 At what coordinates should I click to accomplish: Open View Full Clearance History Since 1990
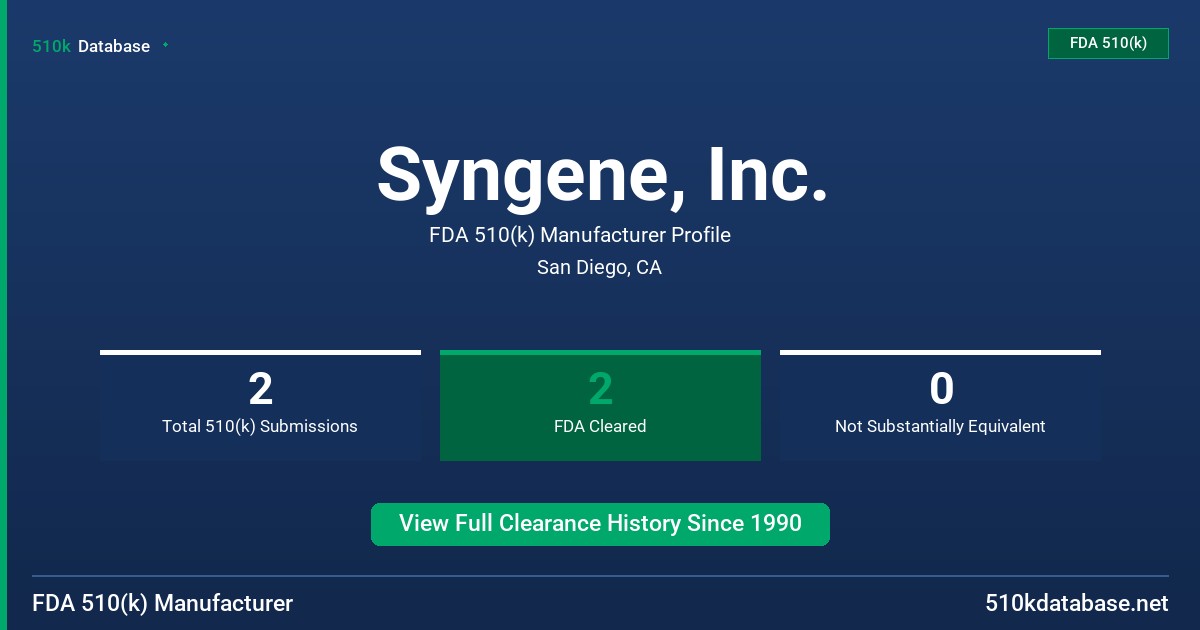600,524
